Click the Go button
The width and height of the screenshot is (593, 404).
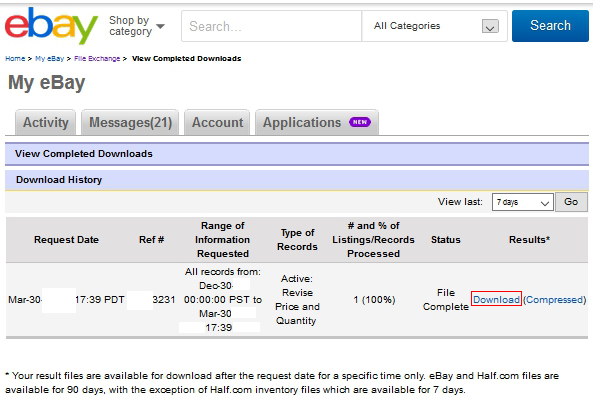[571, 202]
